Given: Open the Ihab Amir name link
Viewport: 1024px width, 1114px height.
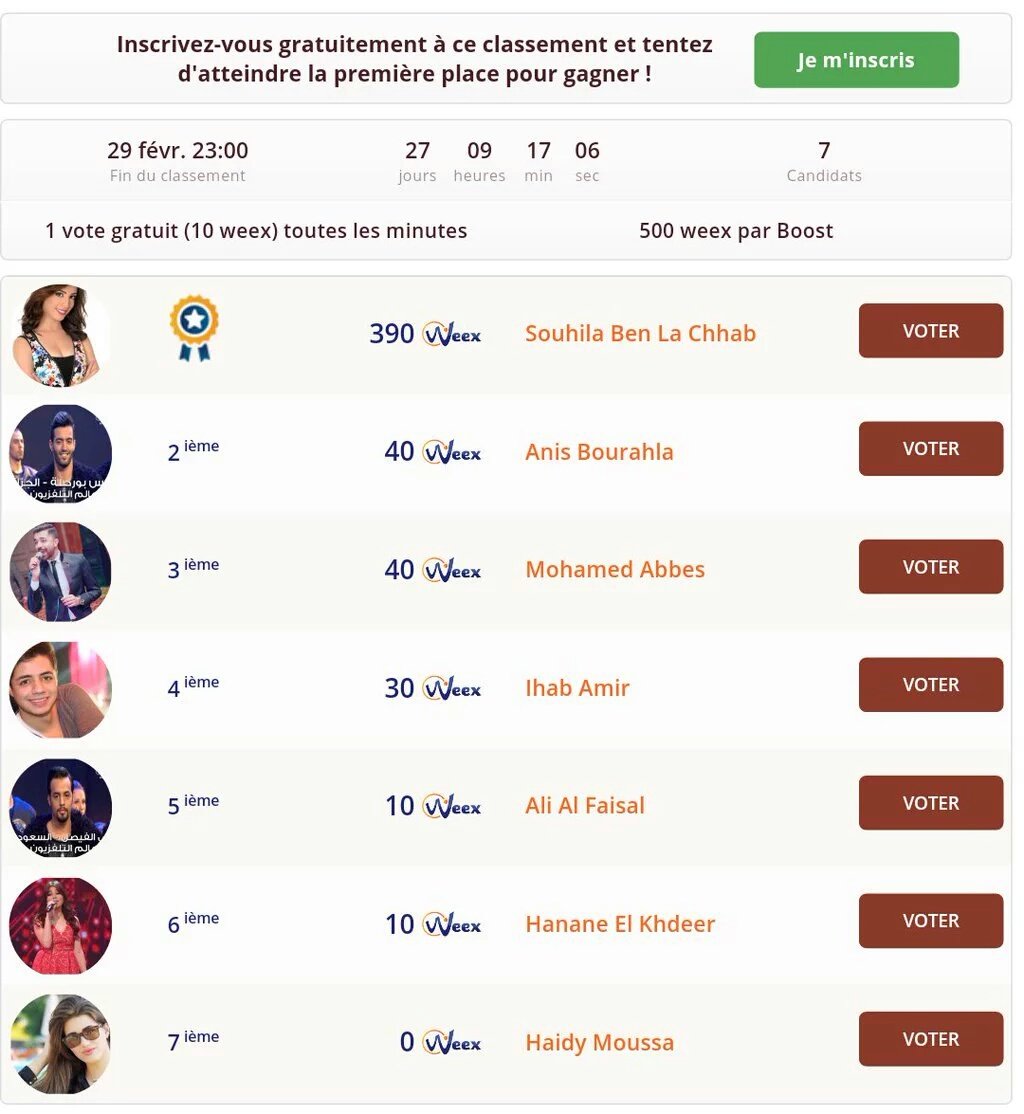Looking at the screenshot, I should click(577, 688).
